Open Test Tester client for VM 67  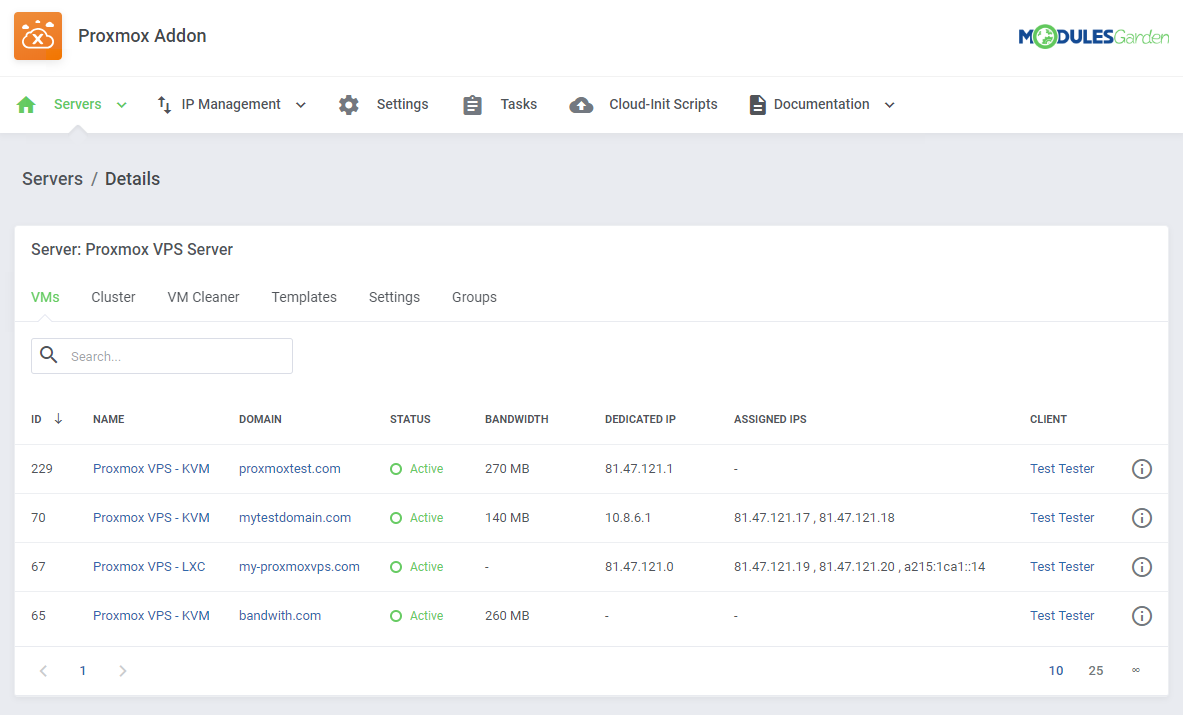coord(1062,566)
